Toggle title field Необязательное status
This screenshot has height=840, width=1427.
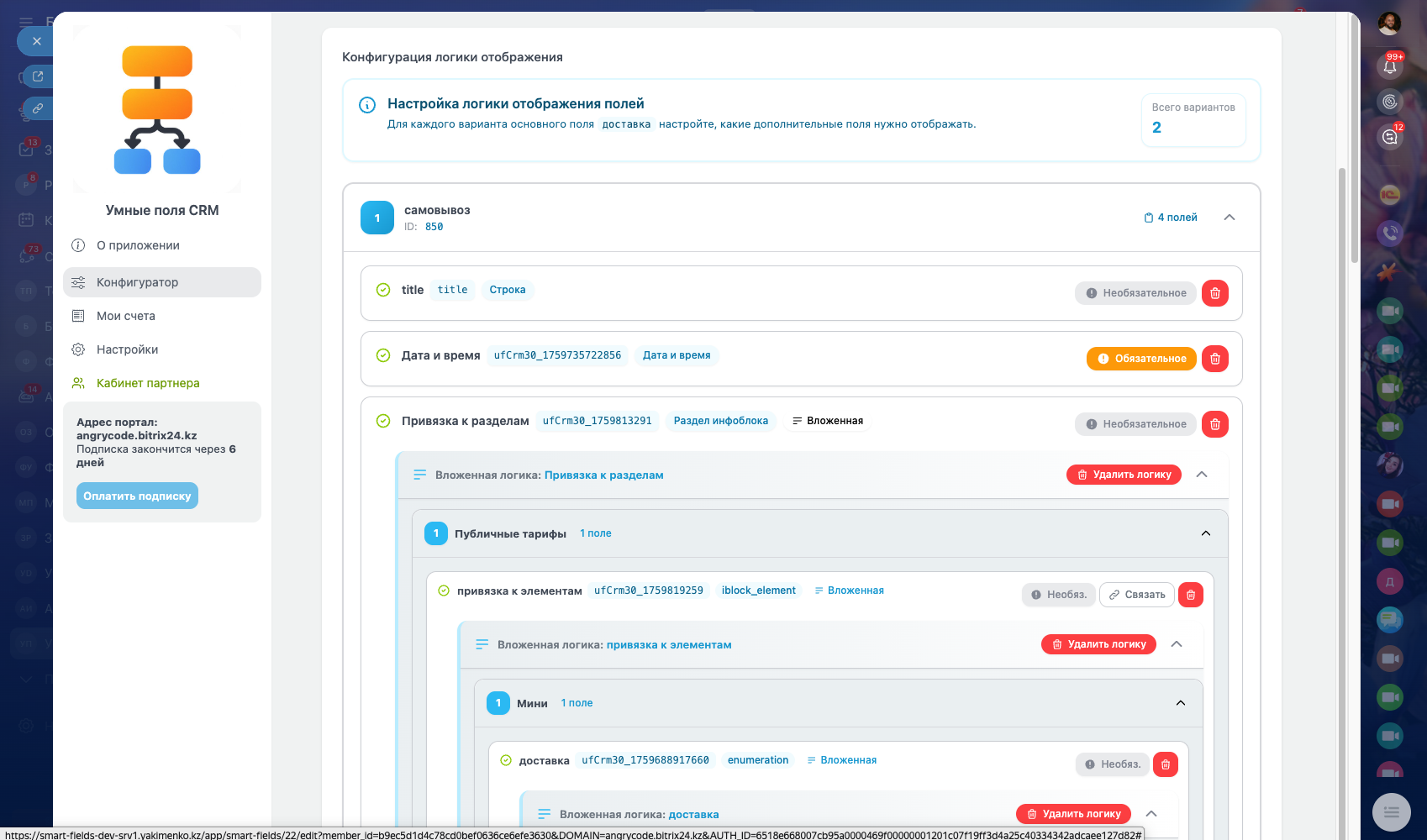(1135, 293)
